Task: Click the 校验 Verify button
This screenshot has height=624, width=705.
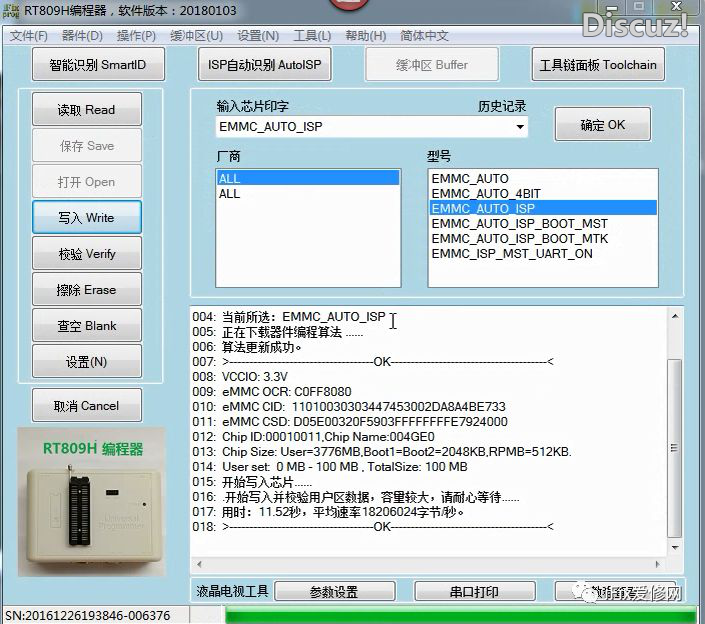Action: pos(87,254)
